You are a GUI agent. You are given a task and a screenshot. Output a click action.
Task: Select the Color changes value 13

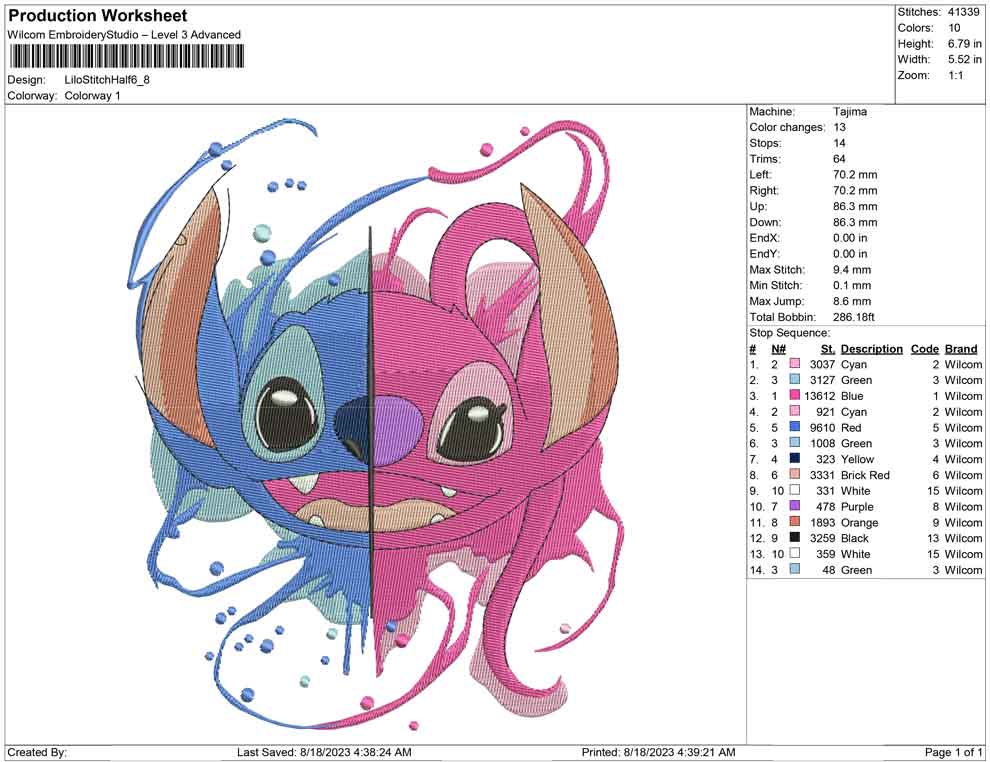[x=839, y=128]
